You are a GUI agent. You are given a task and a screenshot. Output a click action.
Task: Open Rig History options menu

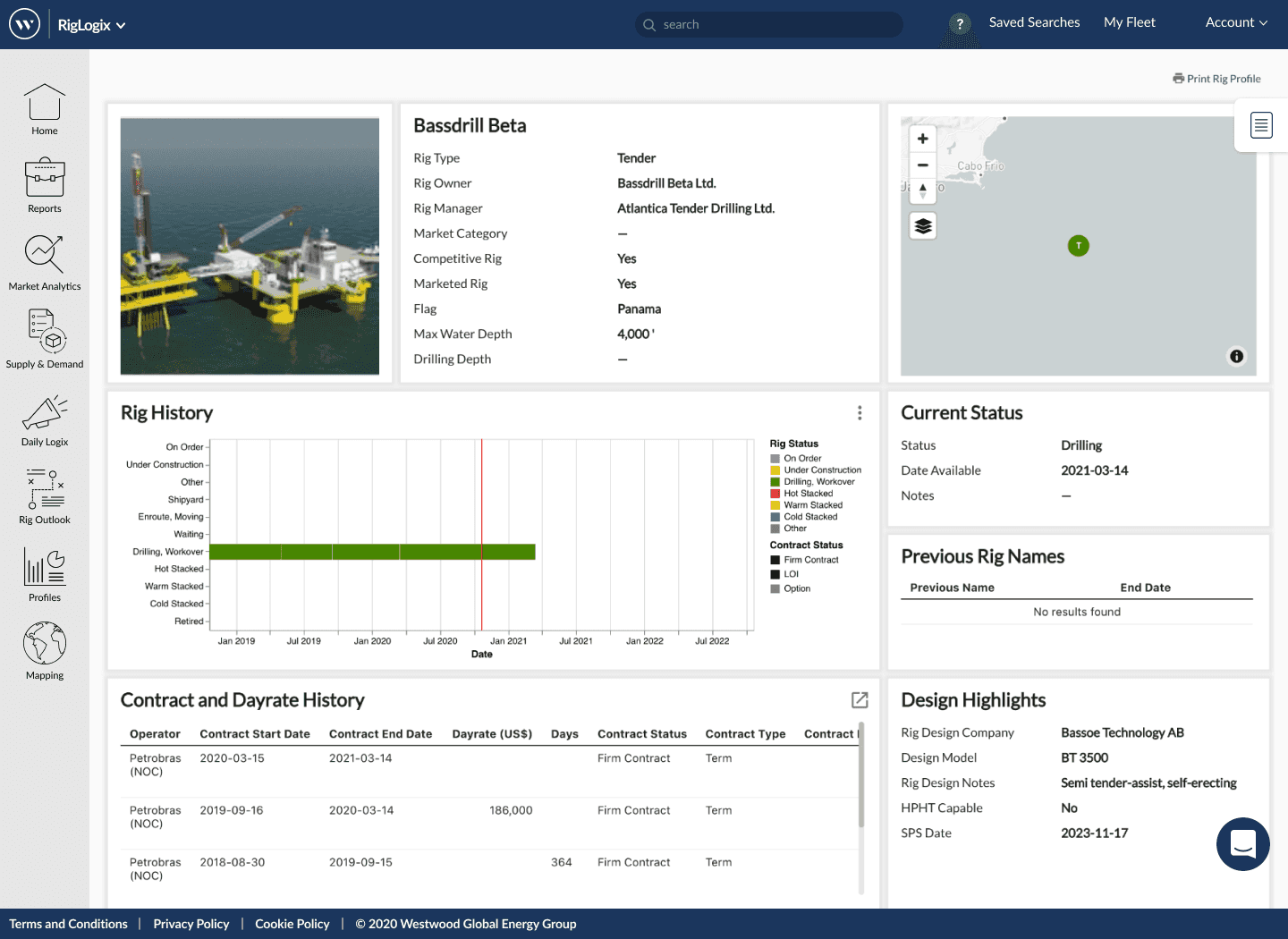pyautogui.click(x=860, y=413)
